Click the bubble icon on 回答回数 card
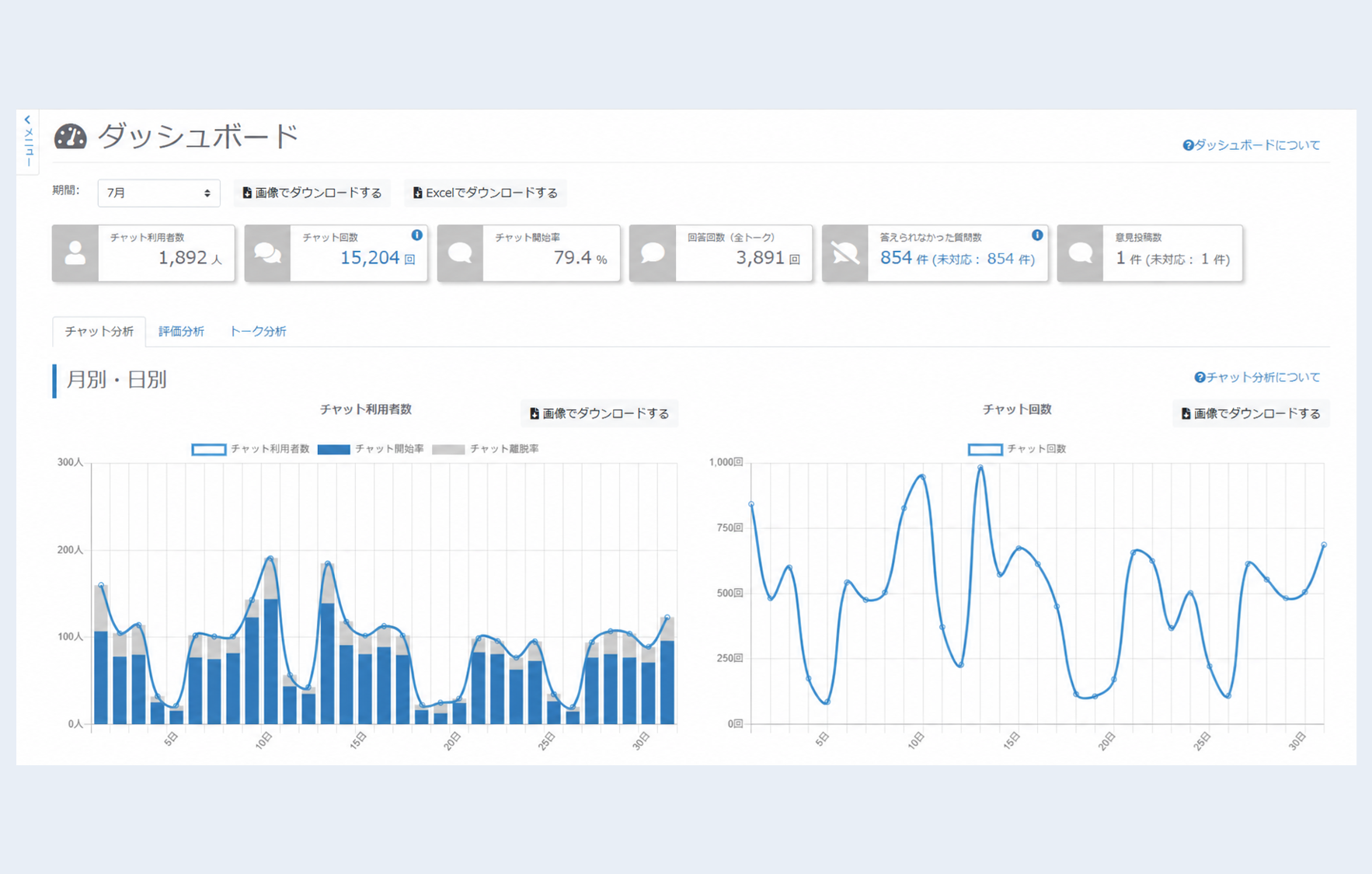1372x874 pixels. 653,253
